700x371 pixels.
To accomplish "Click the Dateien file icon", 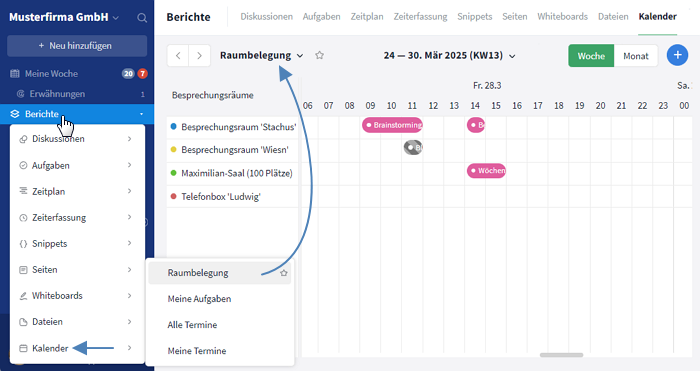I will [23, 322].
